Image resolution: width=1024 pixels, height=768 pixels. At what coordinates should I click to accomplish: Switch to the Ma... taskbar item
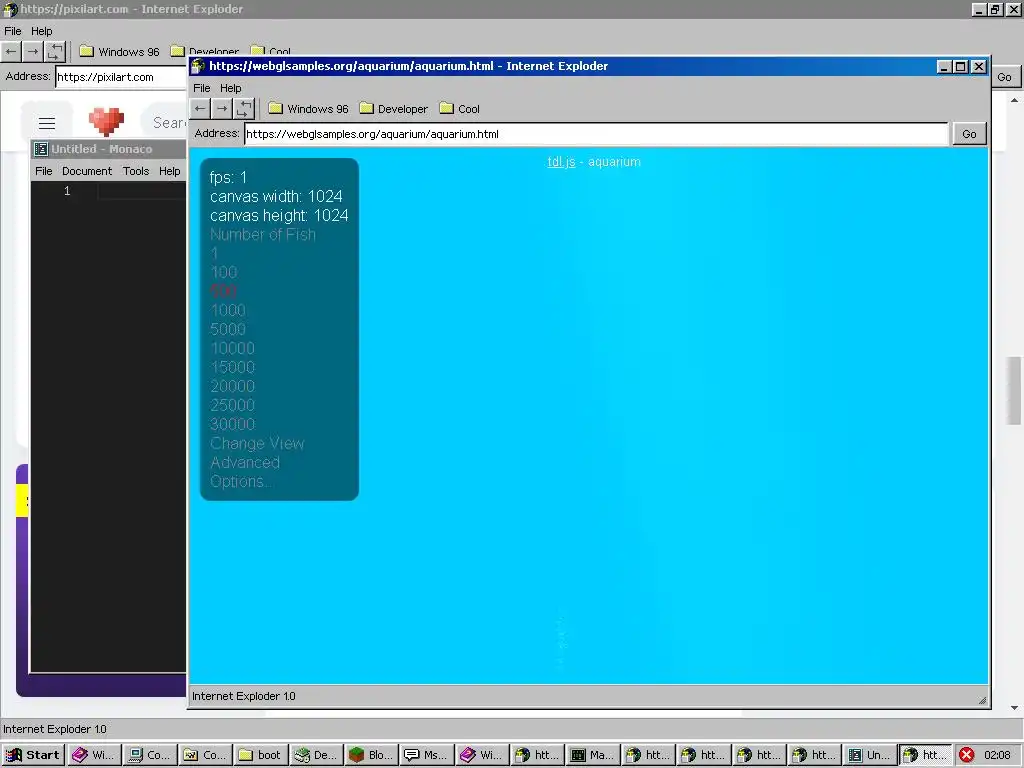pyautogui.click(x=592, y=755)
